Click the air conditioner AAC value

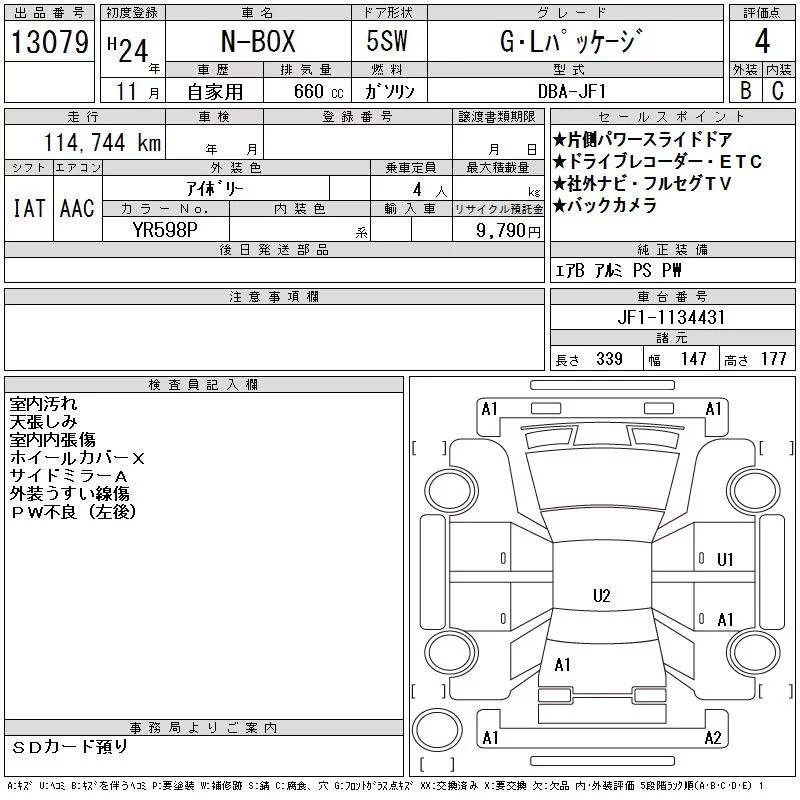pyautogui.click(x=77, y=209)
